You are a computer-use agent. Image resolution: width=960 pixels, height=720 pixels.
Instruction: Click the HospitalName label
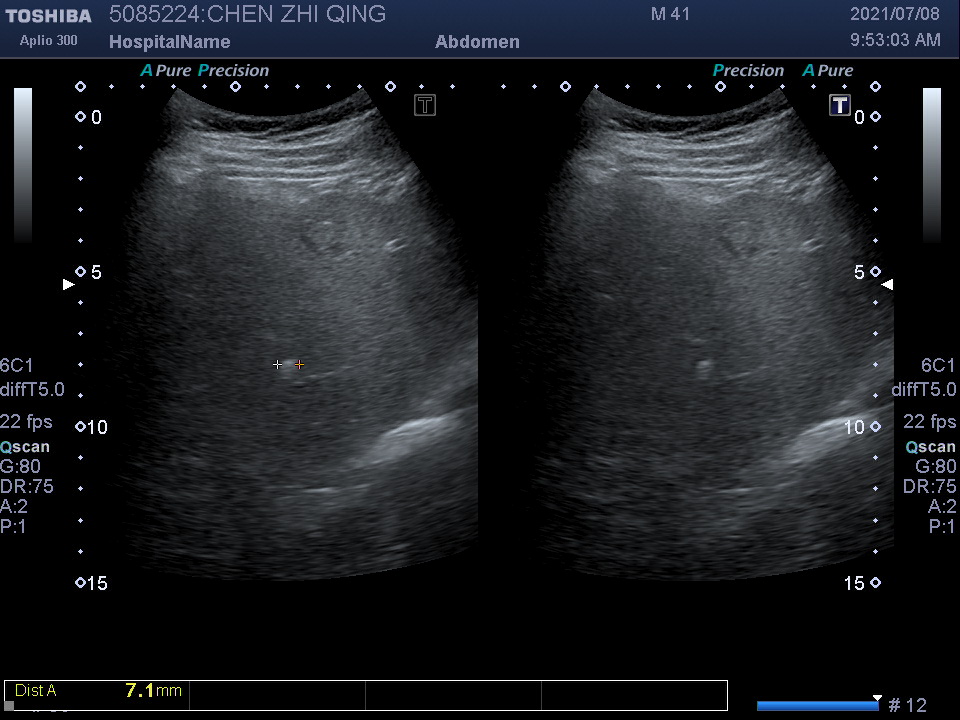click(x=169, y=42)
